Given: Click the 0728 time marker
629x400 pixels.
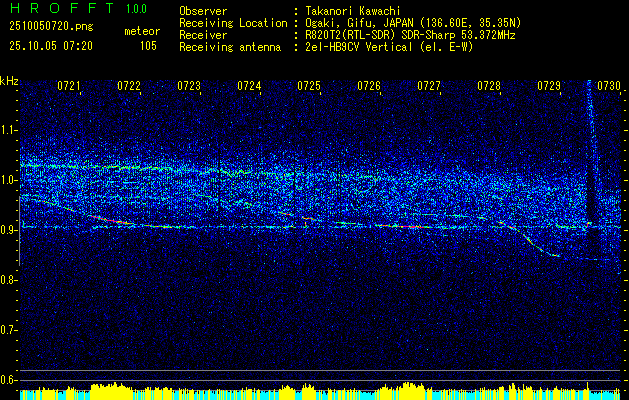Looking at the screenshot, I should 489,86.
